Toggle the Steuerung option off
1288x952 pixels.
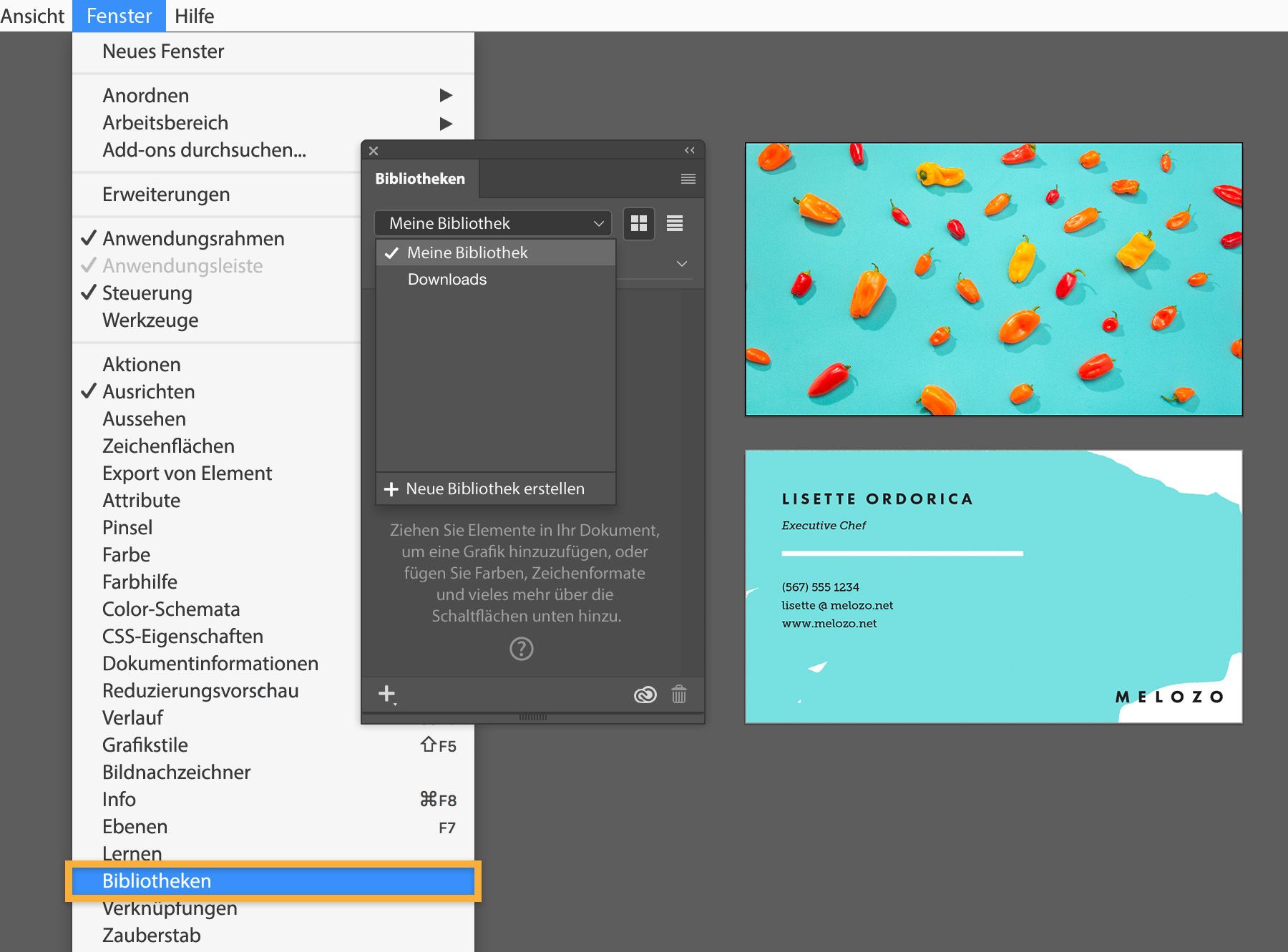point(147,293)
